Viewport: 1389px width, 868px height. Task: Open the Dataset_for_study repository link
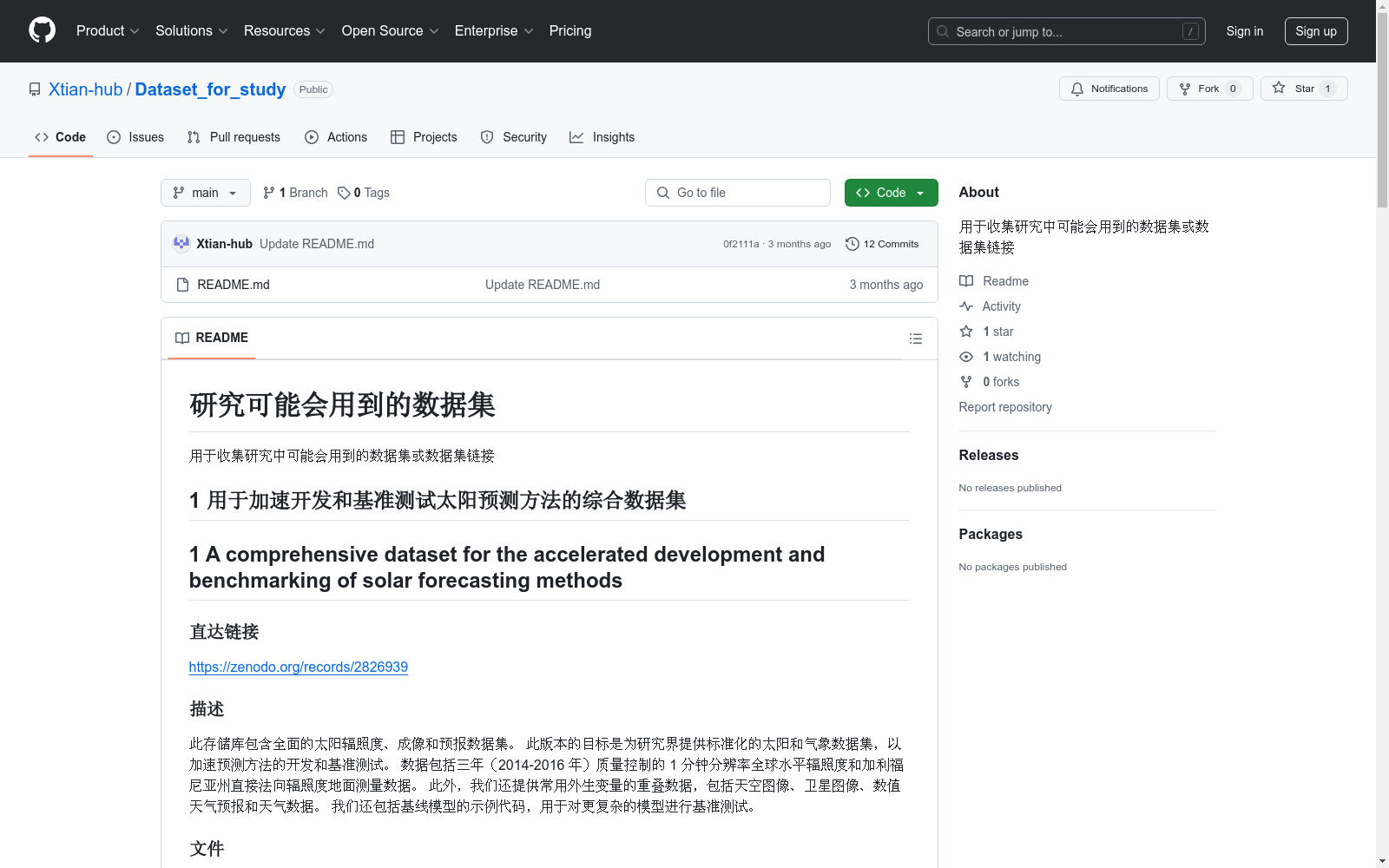(x=210, y=89)
